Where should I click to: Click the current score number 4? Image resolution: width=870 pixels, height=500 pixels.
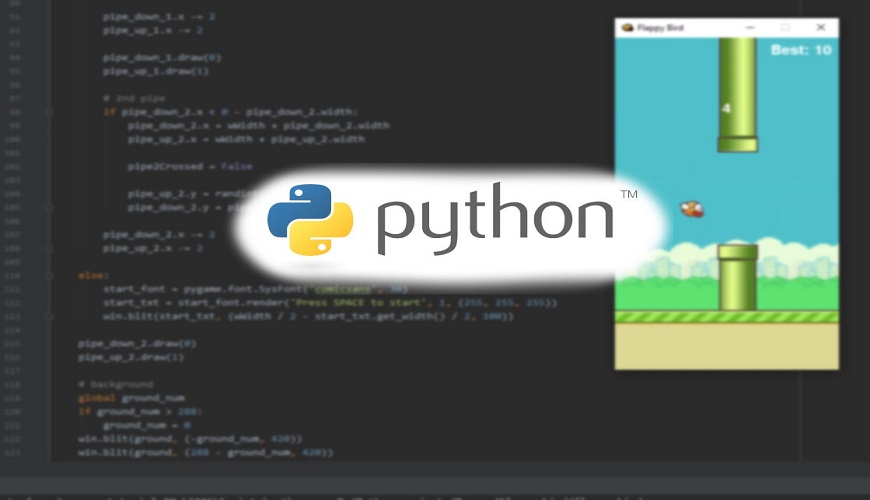[x=726, y=108]
